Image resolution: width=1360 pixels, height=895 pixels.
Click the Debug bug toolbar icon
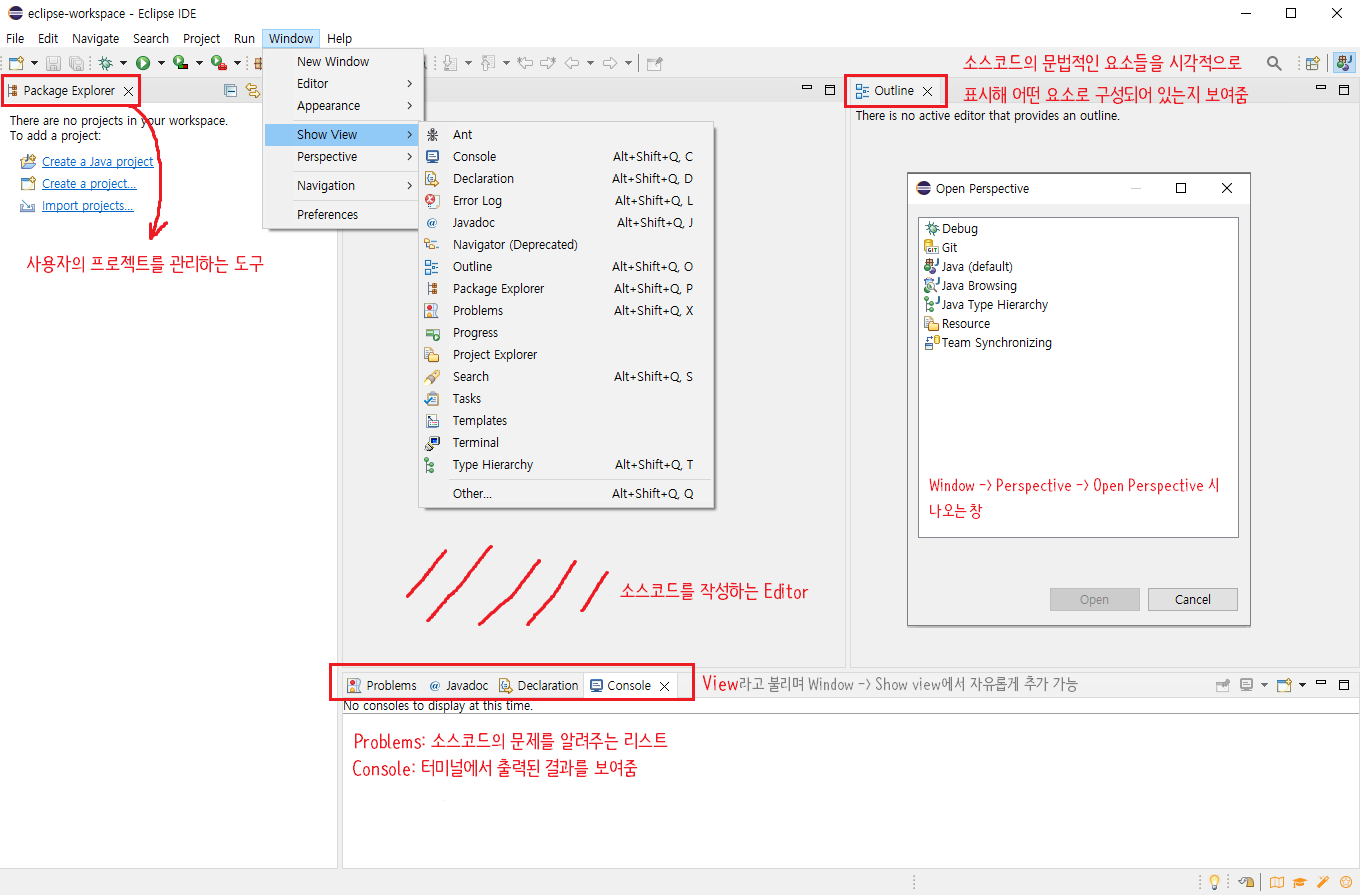(x=105, y=63)
